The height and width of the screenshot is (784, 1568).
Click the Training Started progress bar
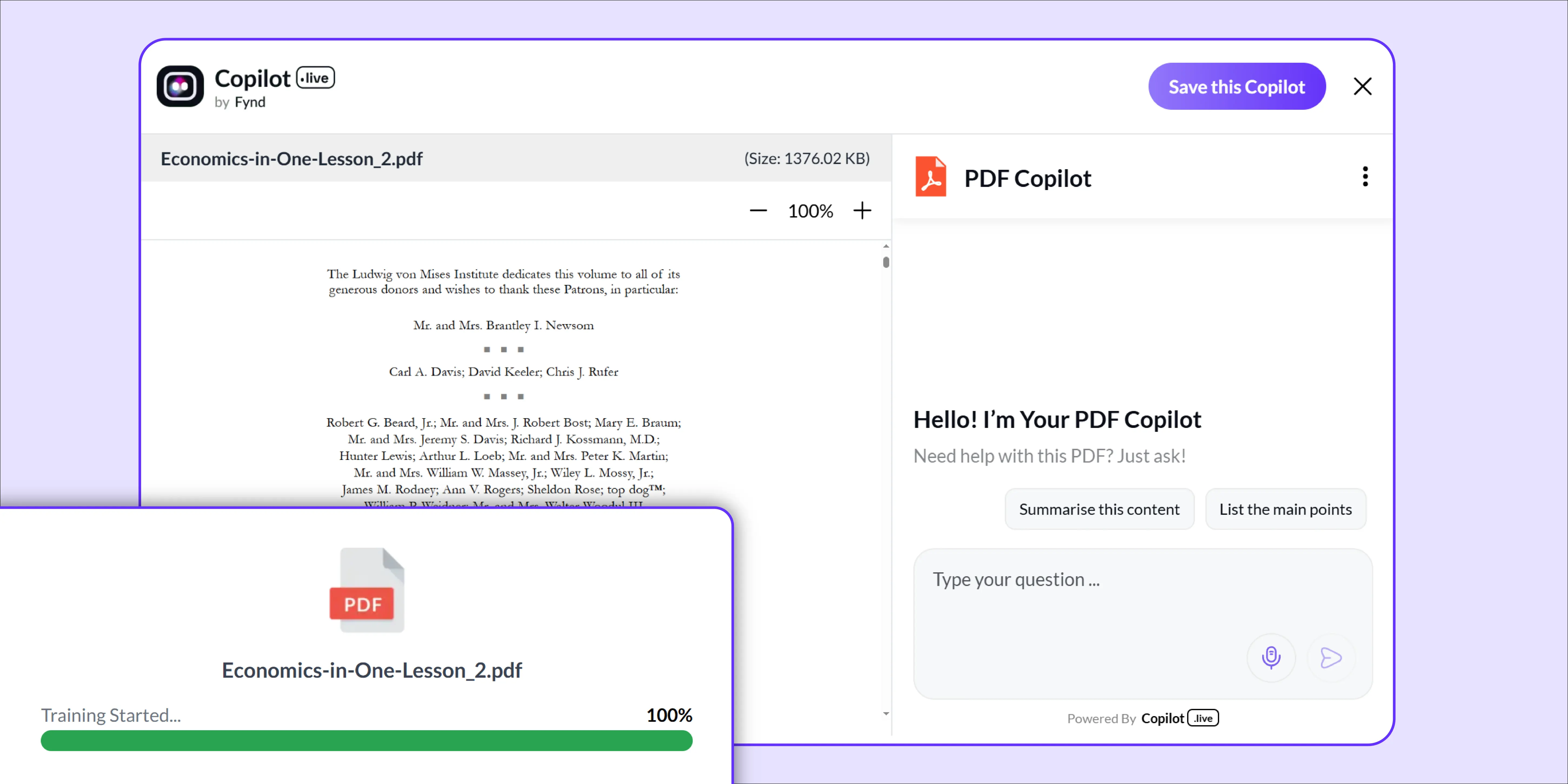click(366, 741)
